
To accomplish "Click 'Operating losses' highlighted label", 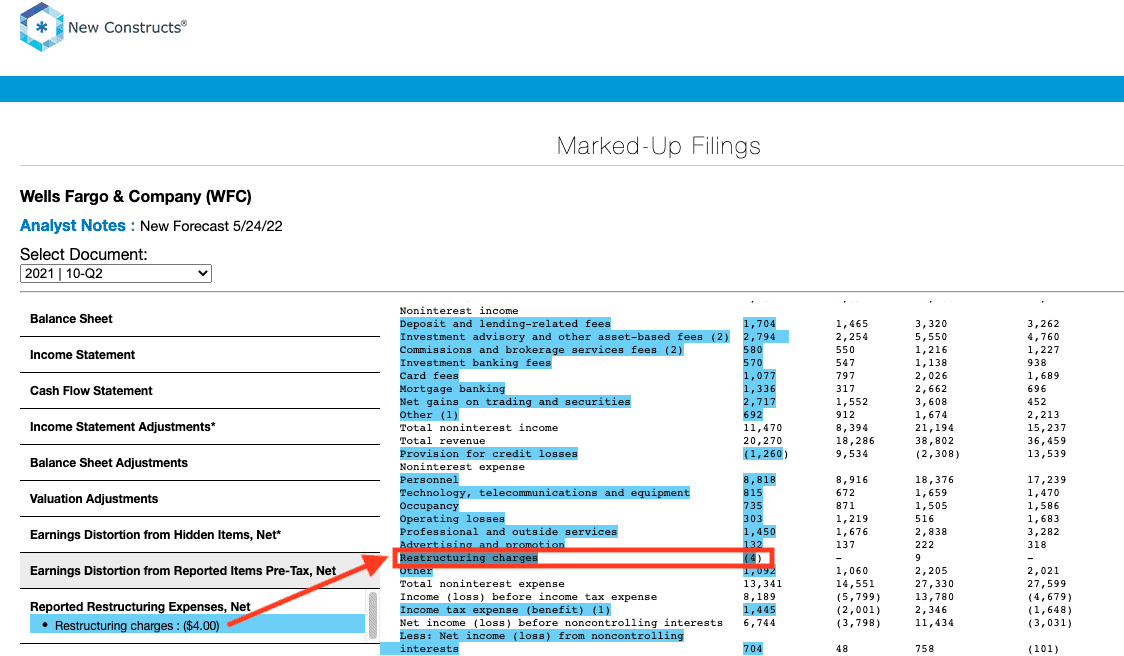I will [x=452, y=518].
